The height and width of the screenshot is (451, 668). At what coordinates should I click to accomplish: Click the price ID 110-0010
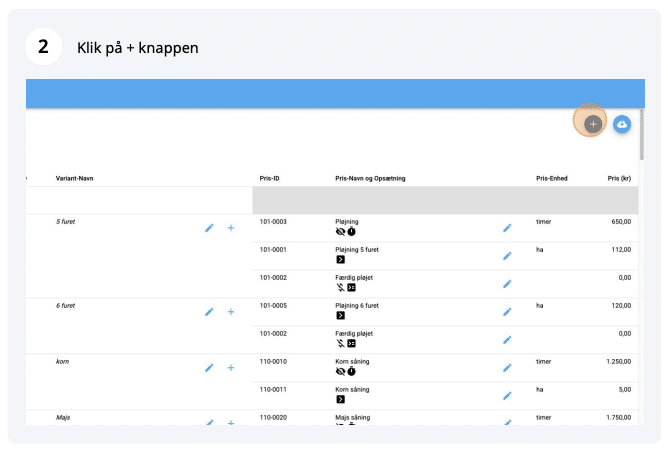[x=274, y=362]
